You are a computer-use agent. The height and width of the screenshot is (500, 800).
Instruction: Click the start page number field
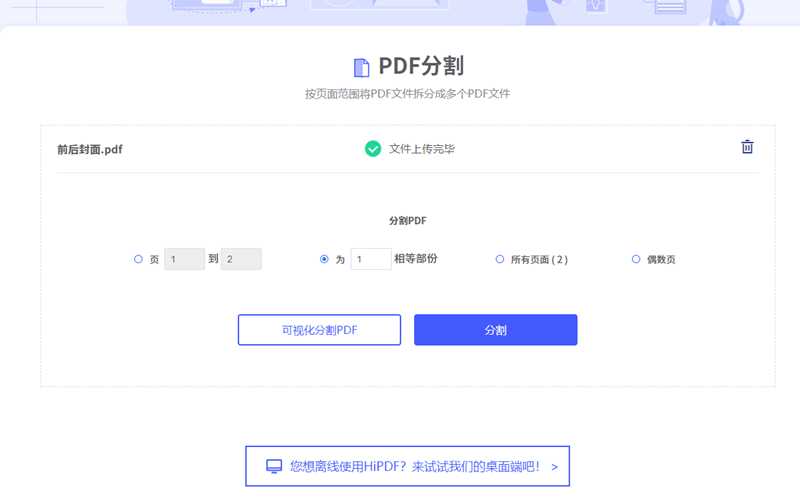[184, 259]
